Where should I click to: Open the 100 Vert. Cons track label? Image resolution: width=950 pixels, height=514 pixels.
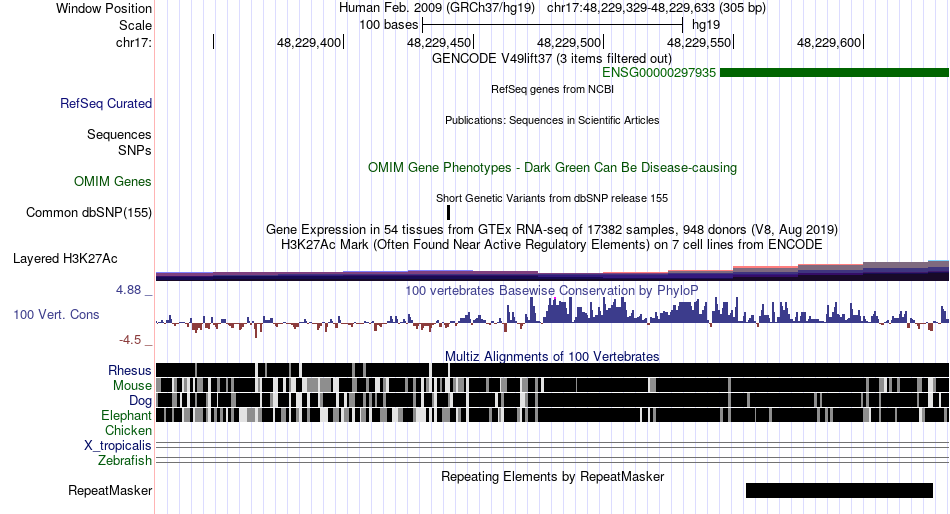[56, 315]
